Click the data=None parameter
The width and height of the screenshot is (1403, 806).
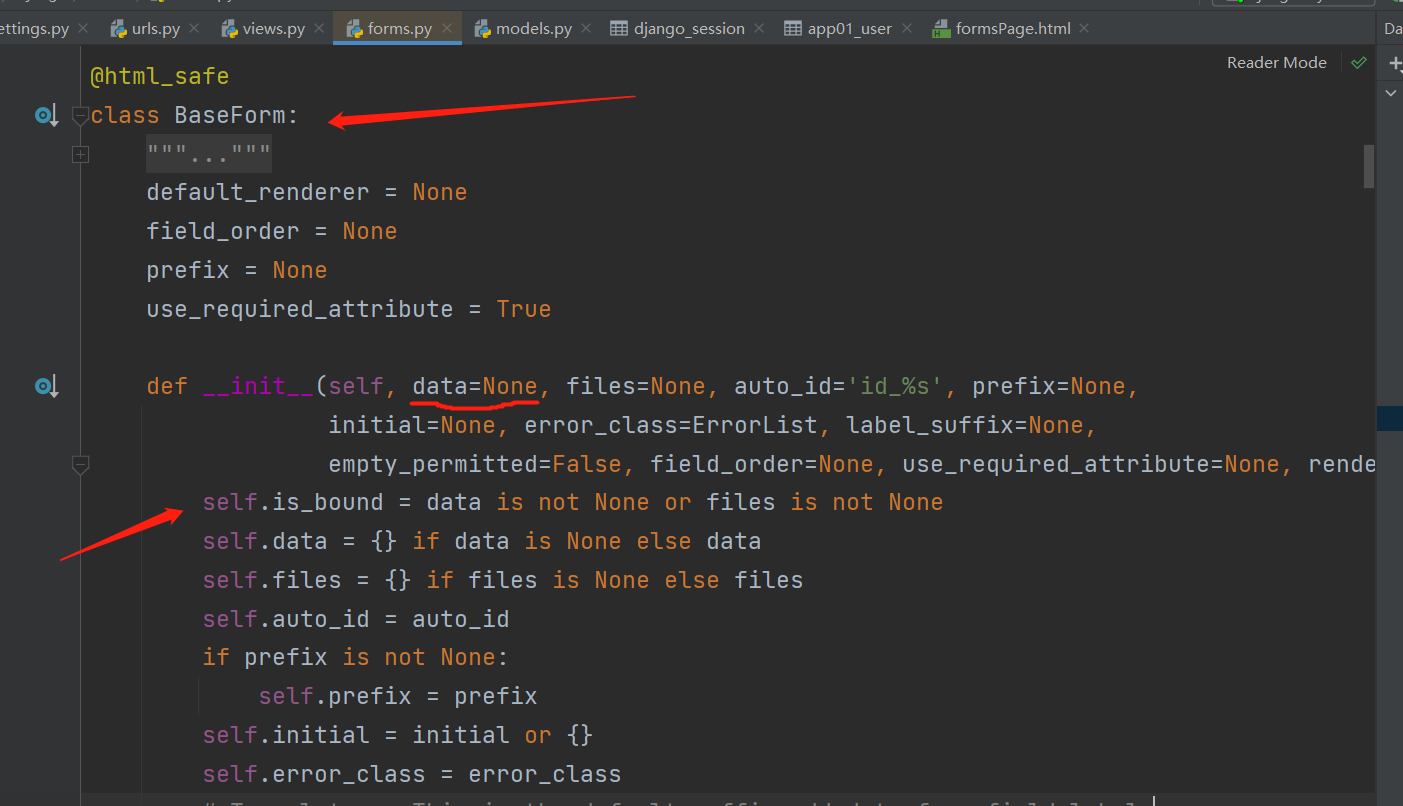click(475, 386)
